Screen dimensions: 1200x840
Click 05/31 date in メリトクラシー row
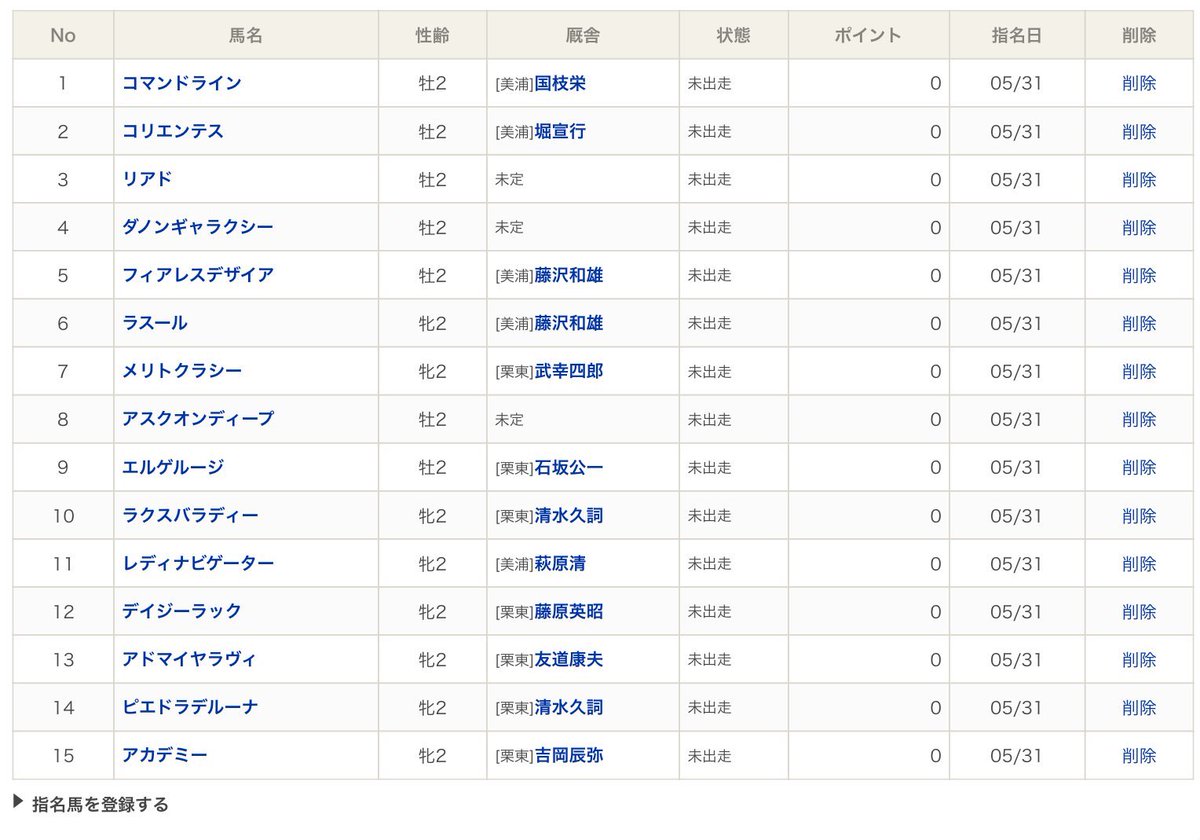point(1017,371)
